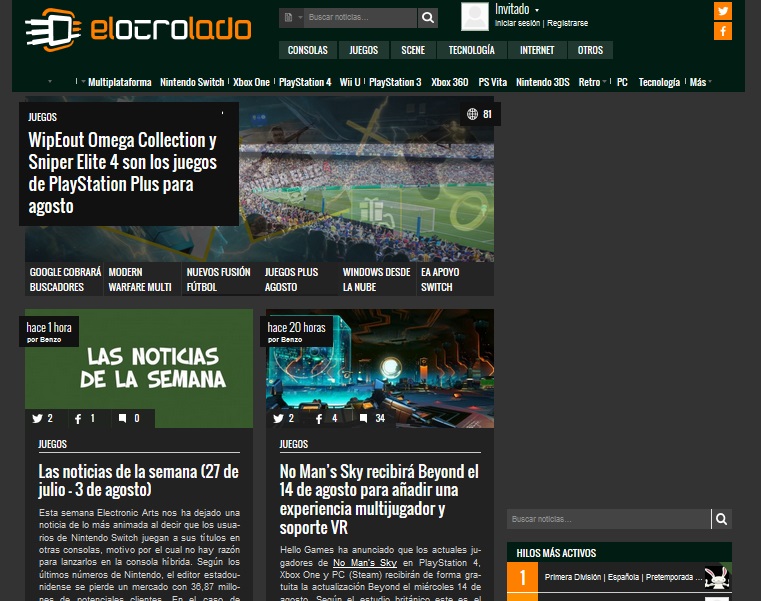Screen dimensions: 761x601
Task: Click underlined No Man's Sky text link
Action: 365,563
